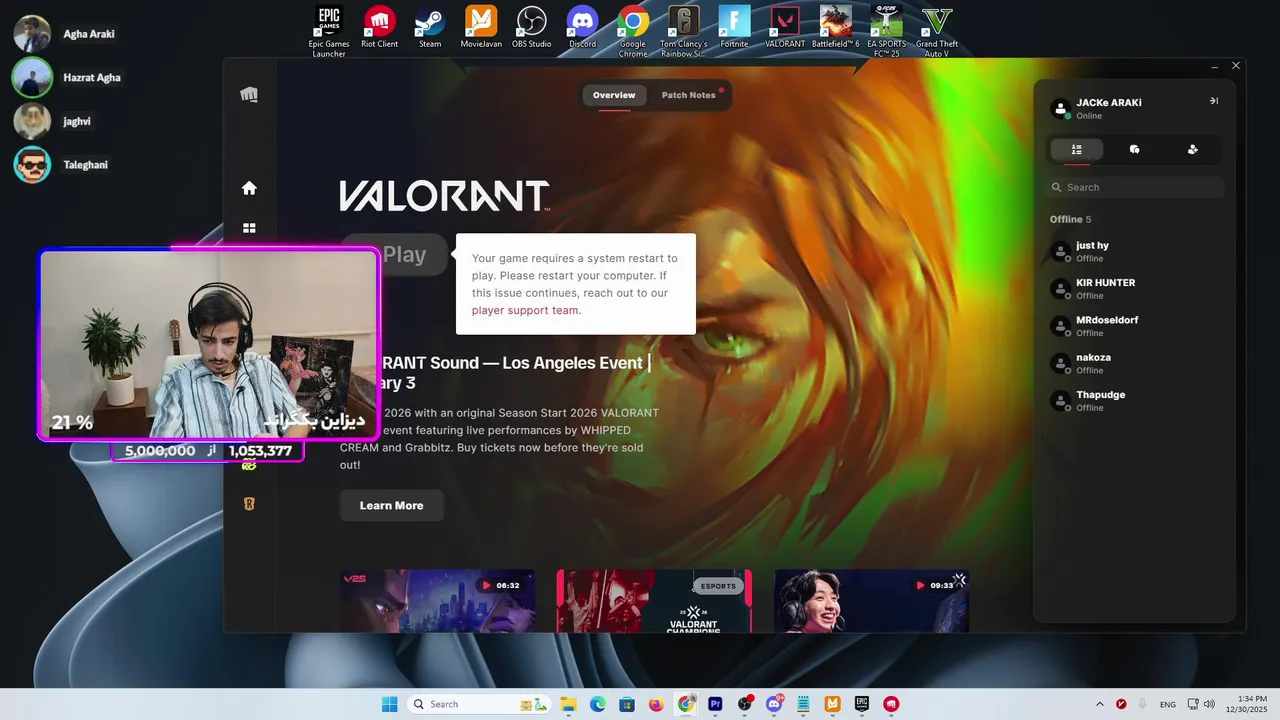Click the taskbar Search box

click(478, 704)
